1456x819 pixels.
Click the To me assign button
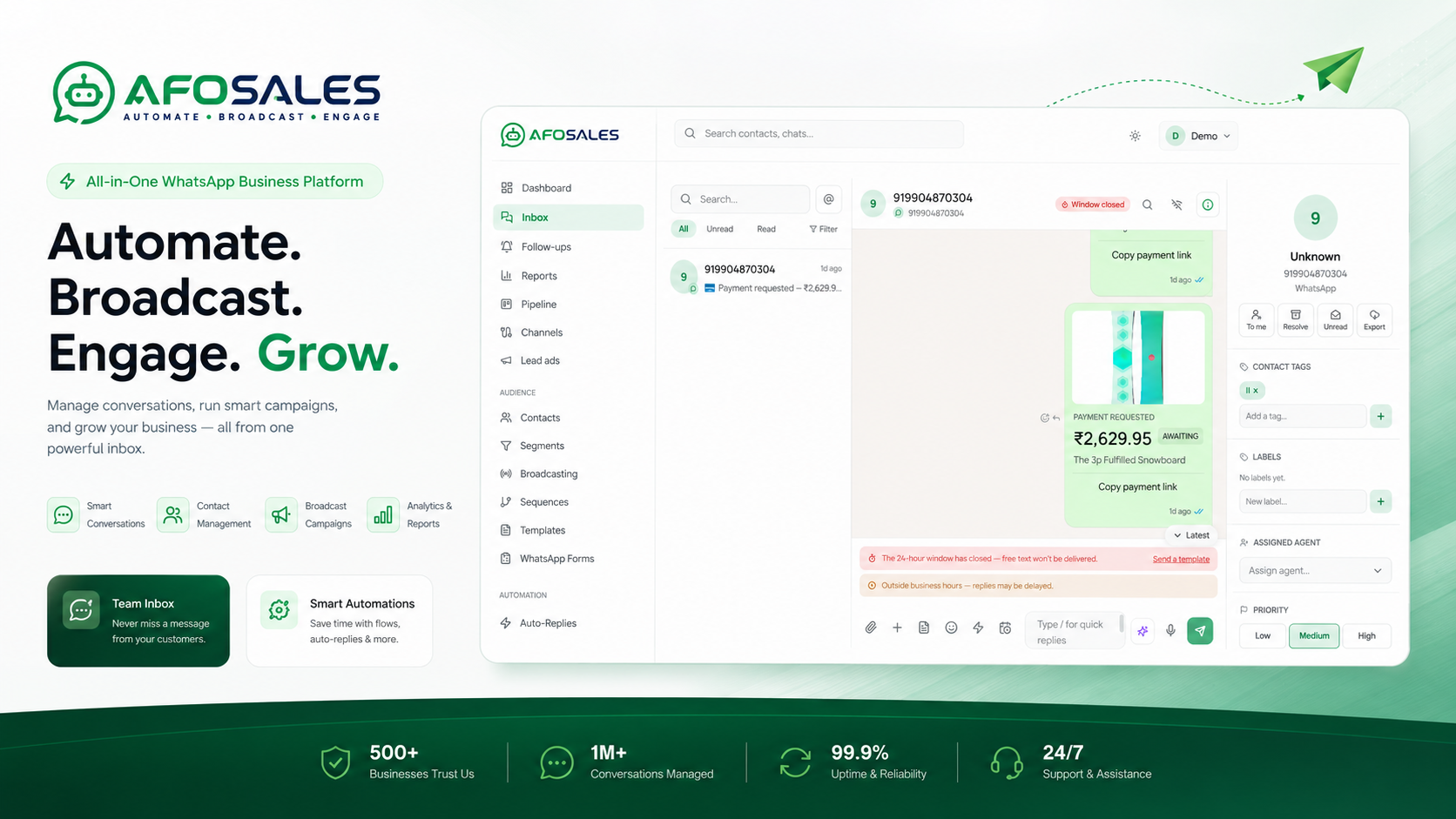(1256, 319)
